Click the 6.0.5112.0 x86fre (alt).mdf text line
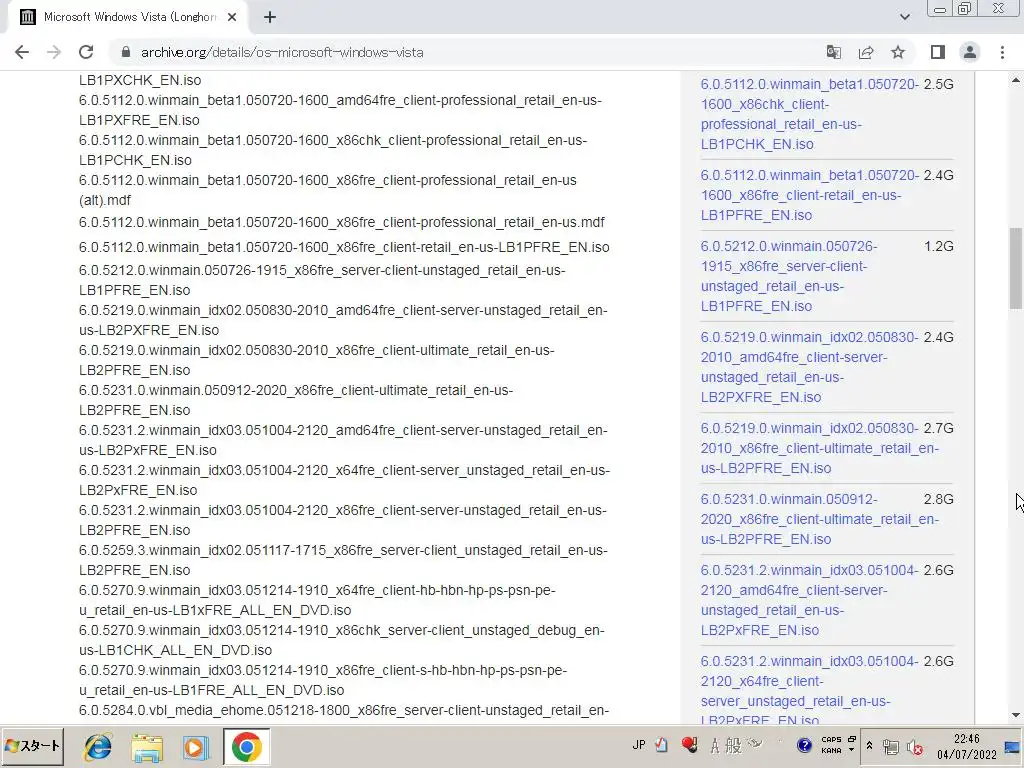The height and width of the screenshot is (768, 1024). [x=328, y=190]
